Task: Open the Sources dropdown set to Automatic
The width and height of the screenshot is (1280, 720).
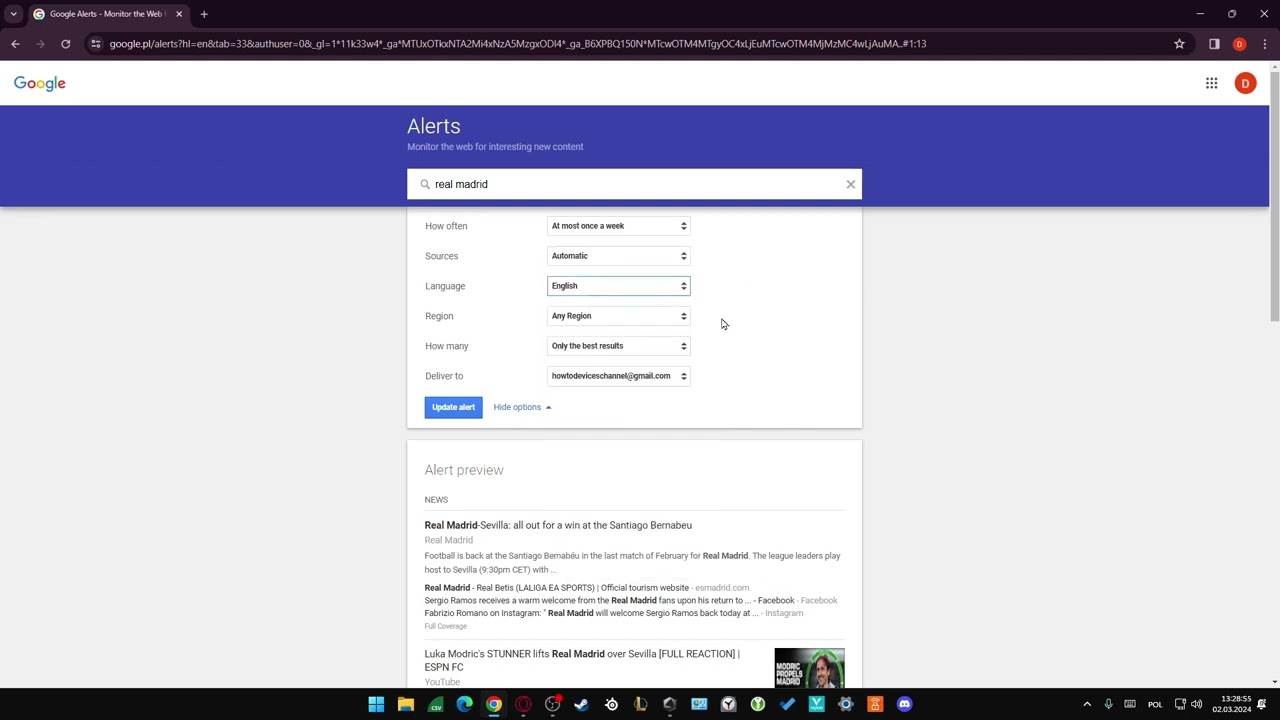Action: click(x=618, y=256)
